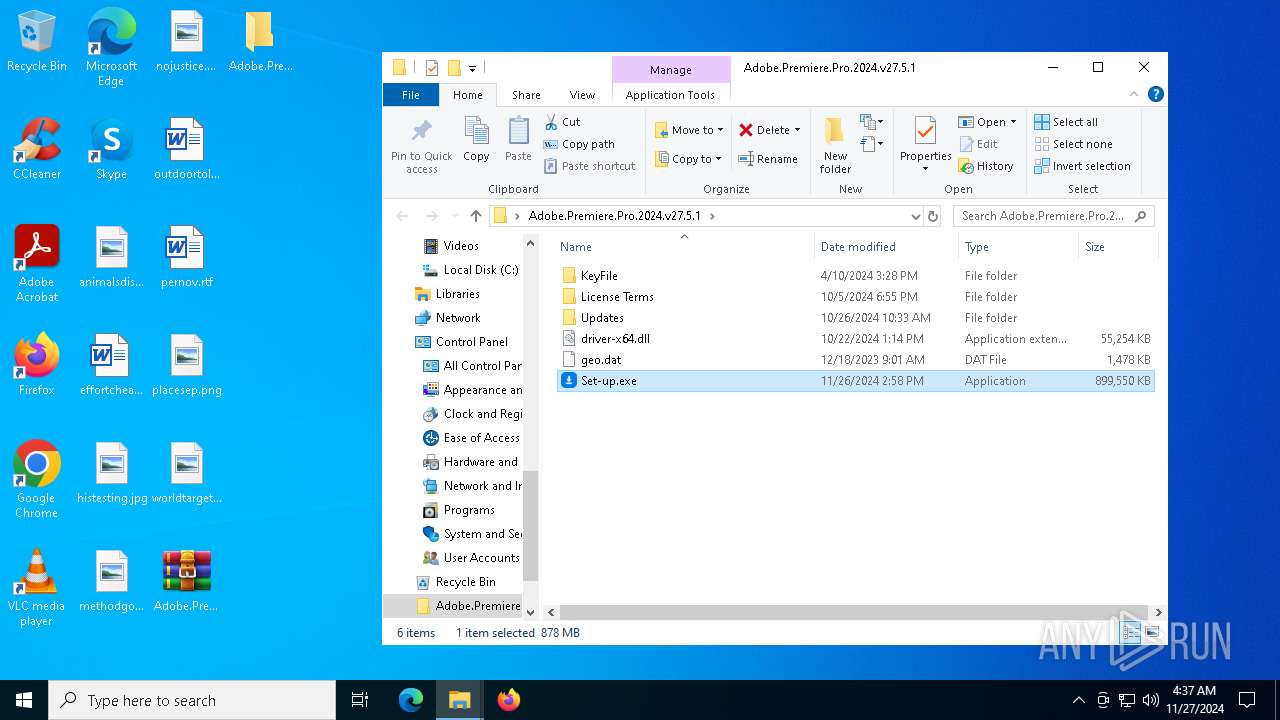The height and width of the screenshot is (720, 1280).
Task: Click Paste shortcut option
Action: point(589,166)
